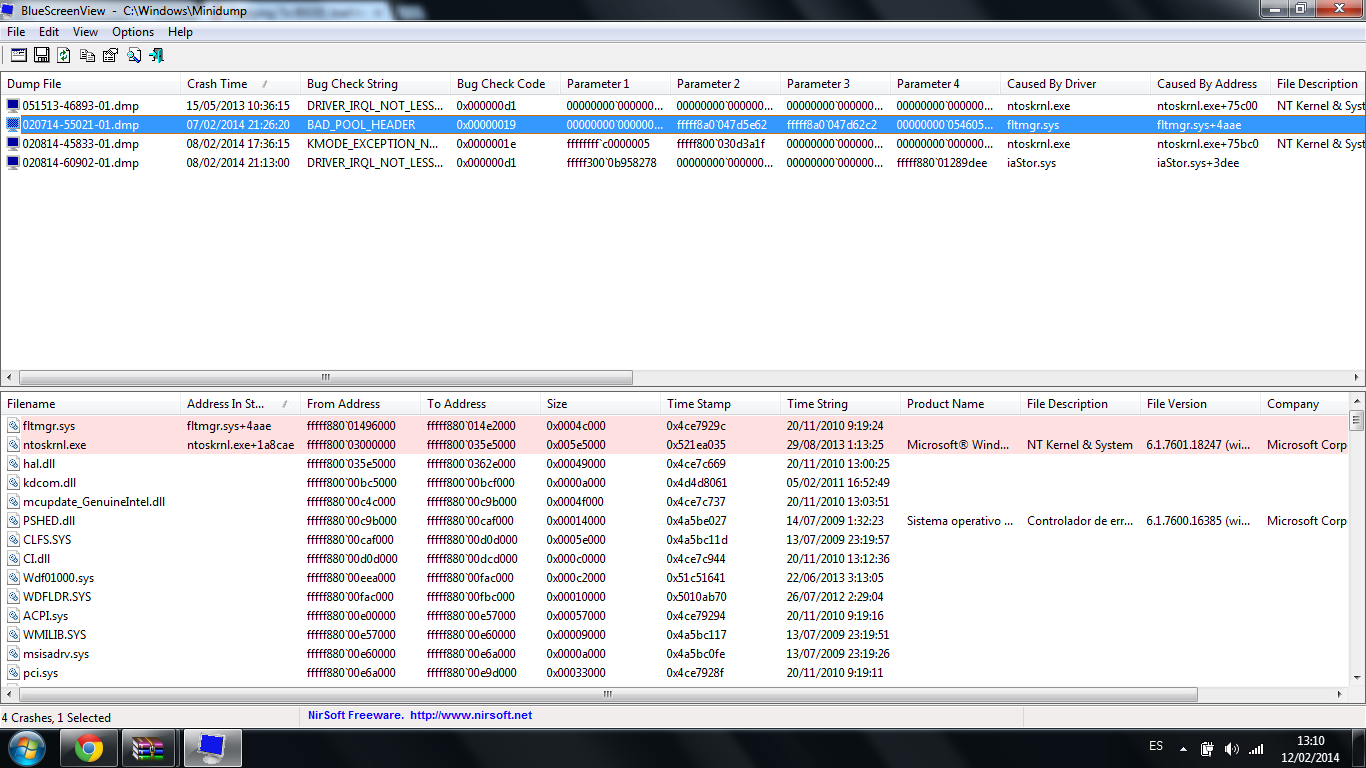
Task: Open the Windows Start menu
Action: tap(25, 748)
